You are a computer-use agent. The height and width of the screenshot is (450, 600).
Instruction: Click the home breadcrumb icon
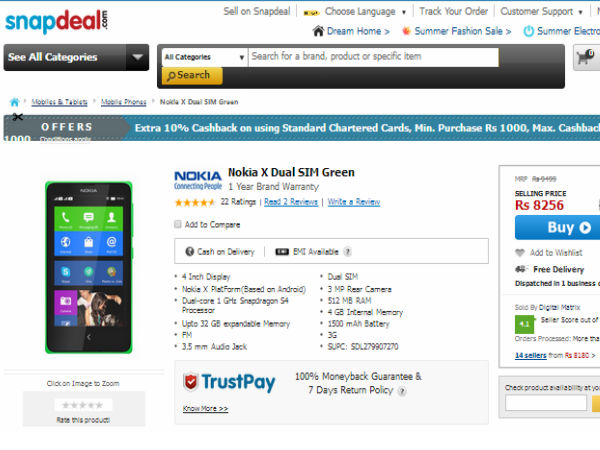tap(14, 102)
